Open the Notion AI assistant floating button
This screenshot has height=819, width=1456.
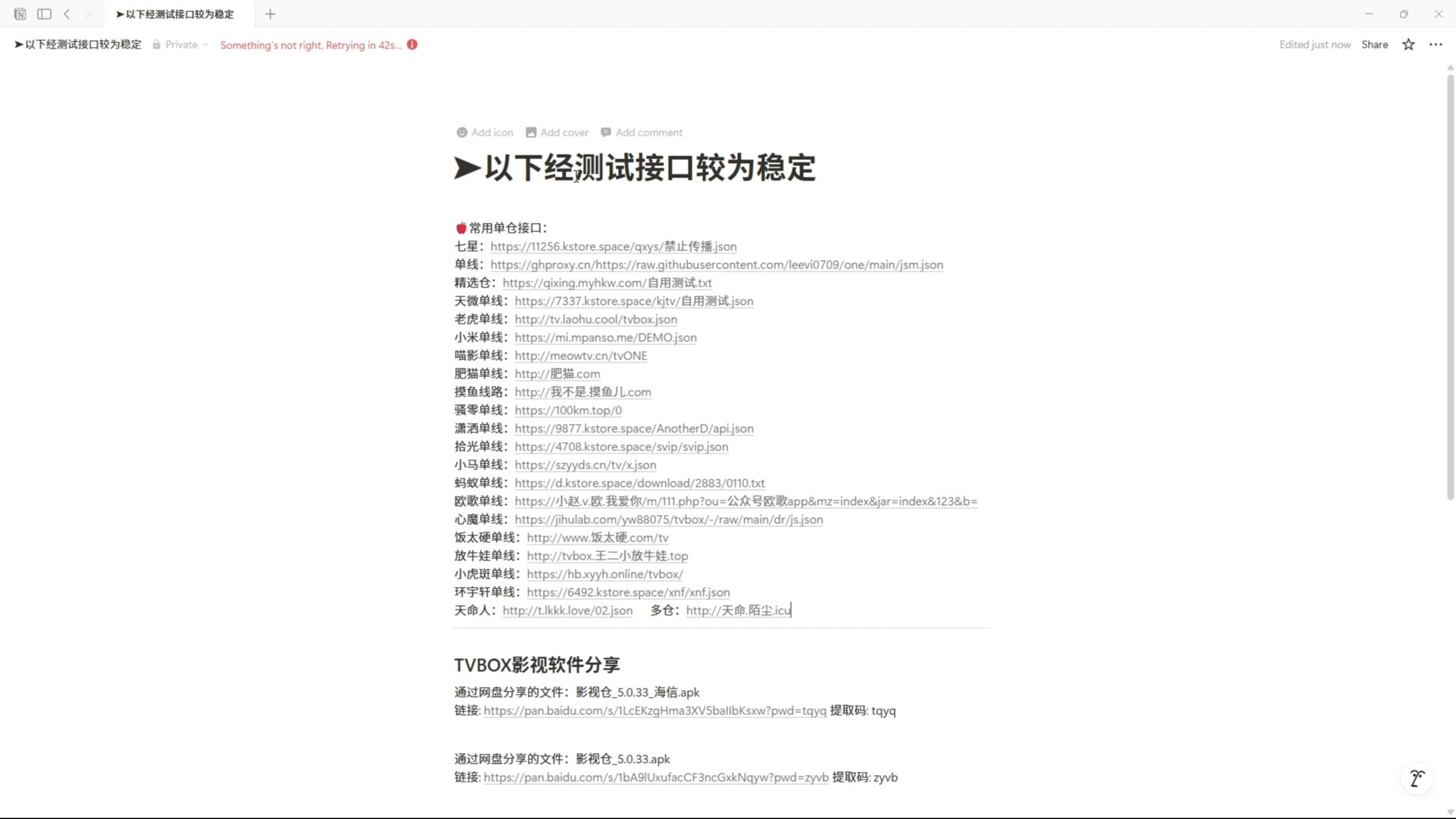1417,778
